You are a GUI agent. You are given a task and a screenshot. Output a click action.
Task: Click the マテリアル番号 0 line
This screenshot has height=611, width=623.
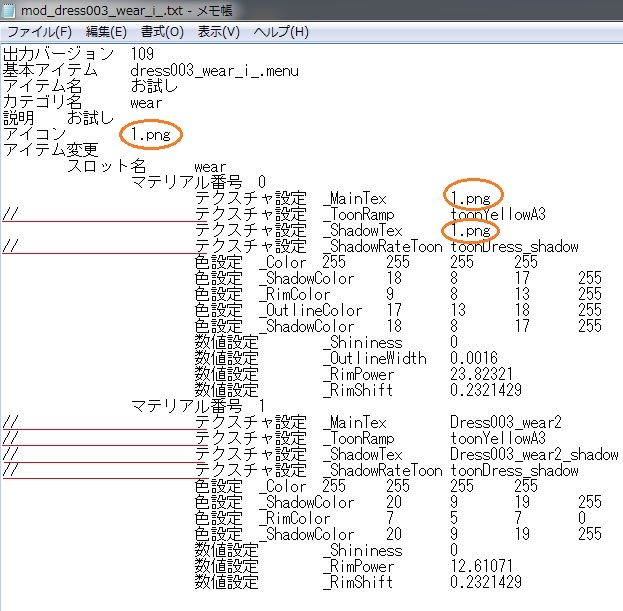(x=198, y=182)
